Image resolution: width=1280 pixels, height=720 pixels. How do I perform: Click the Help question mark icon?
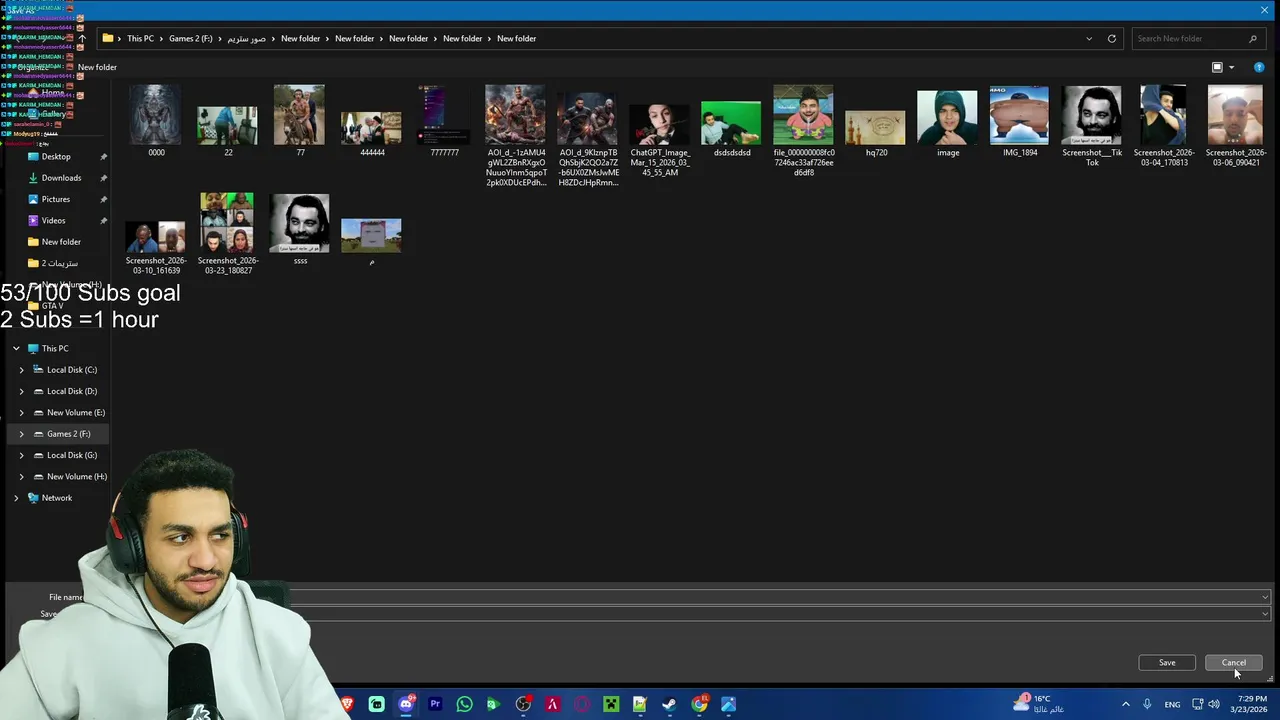click(x=1259, y=67)
